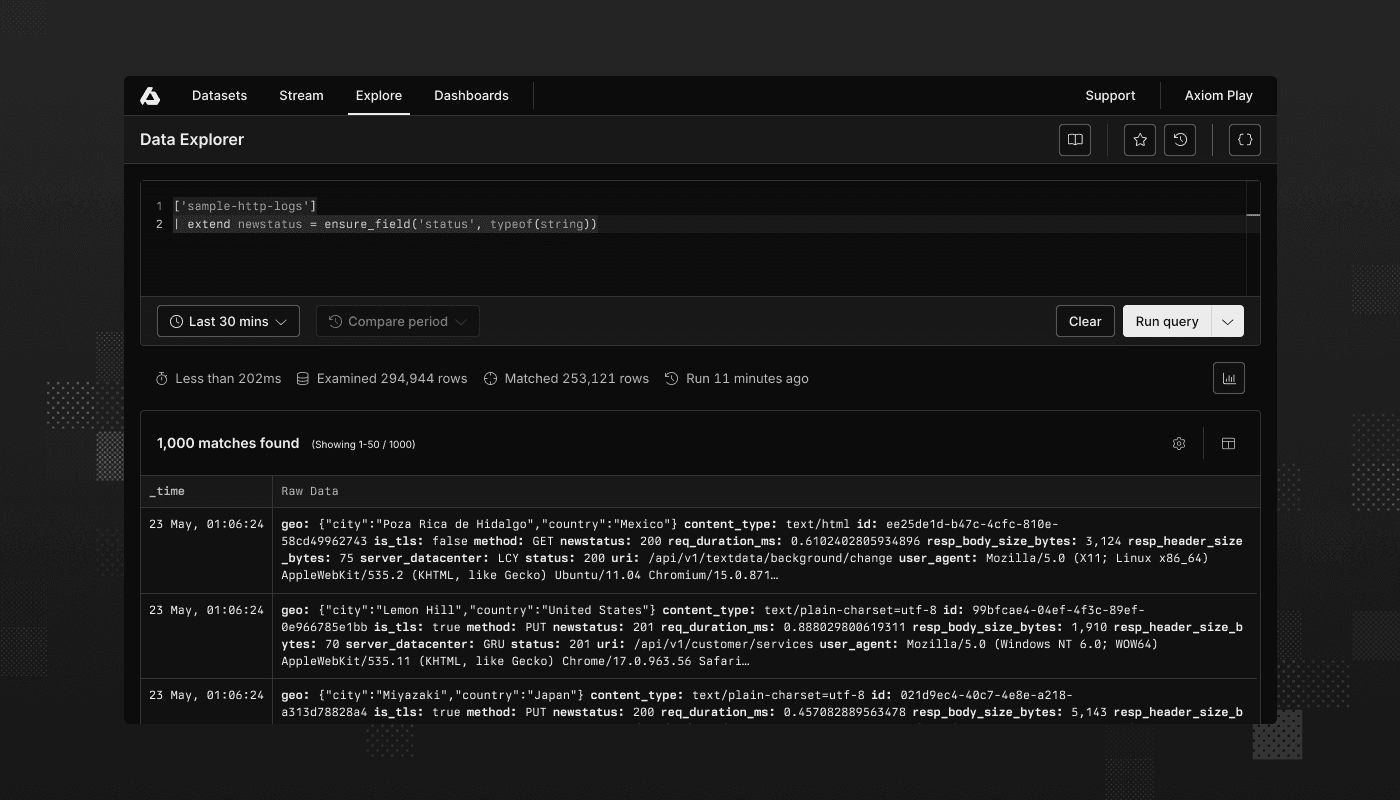Toggle the Matched 253,121 rows indicator
Image resolution: width=1400 pixels, height=800 pixels.
click(566, 378)
